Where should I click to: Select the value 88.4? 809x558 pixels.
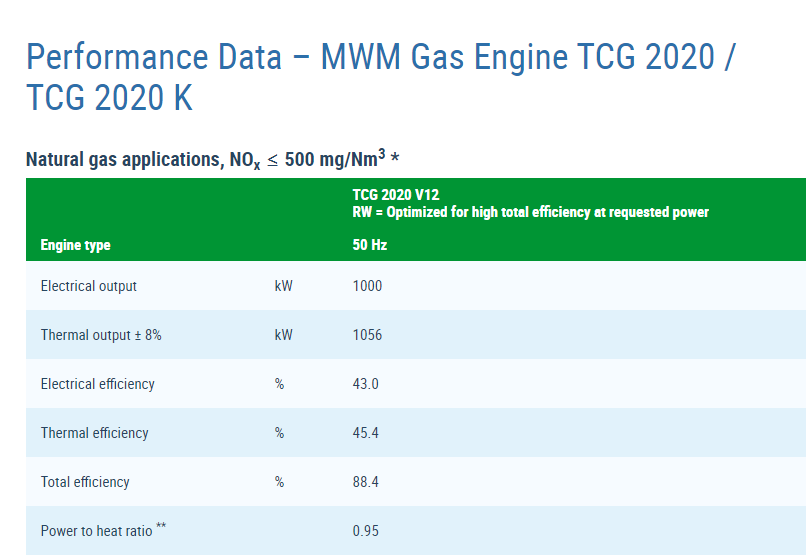click(x=365, y=482)
